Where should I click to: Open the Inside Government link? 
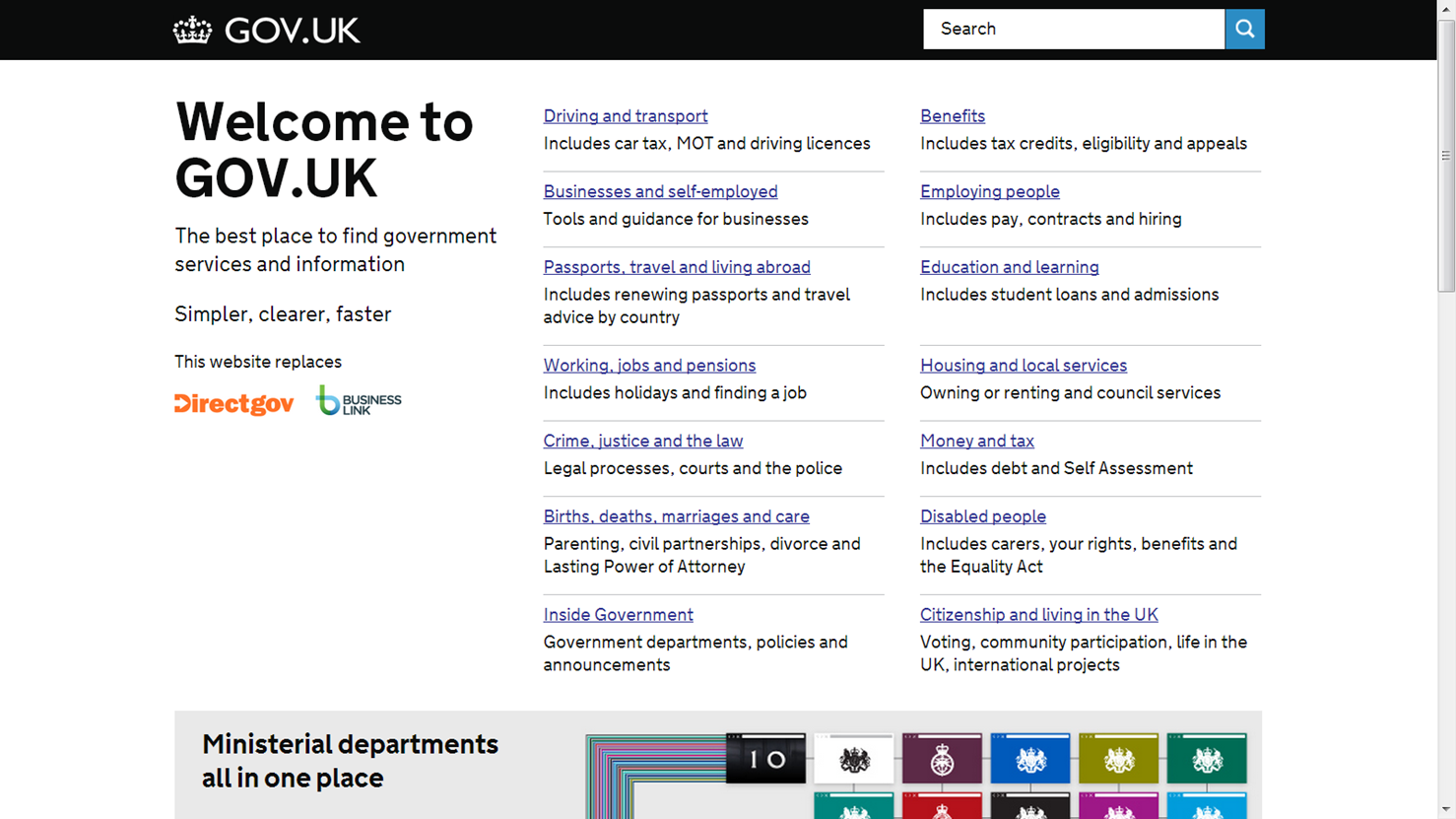click(x=619, y=615)
